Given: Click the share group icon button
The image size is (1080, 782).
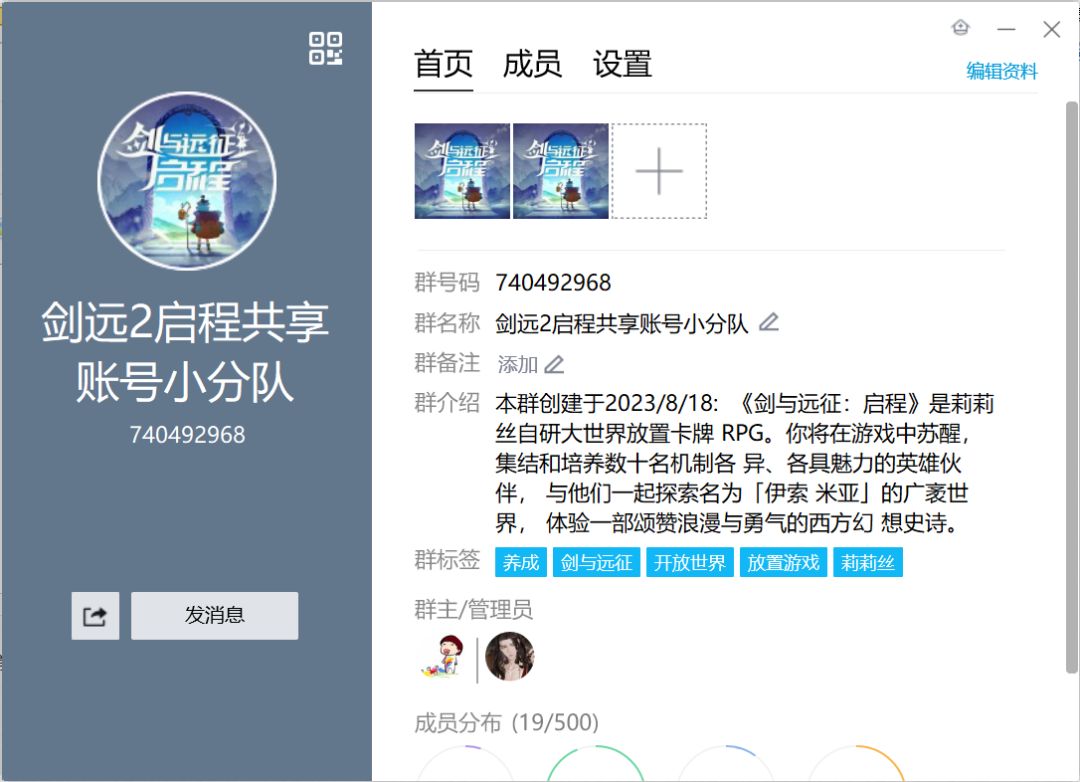Looking at the screenshot, I should [95, 615].
